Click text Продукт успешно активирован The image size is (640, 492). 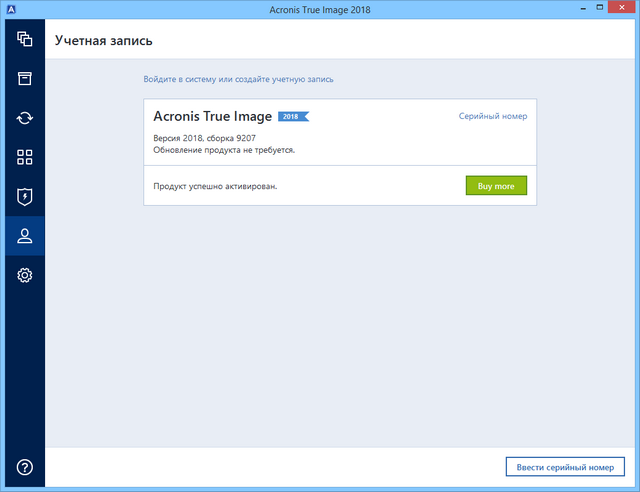click(215, 186)
